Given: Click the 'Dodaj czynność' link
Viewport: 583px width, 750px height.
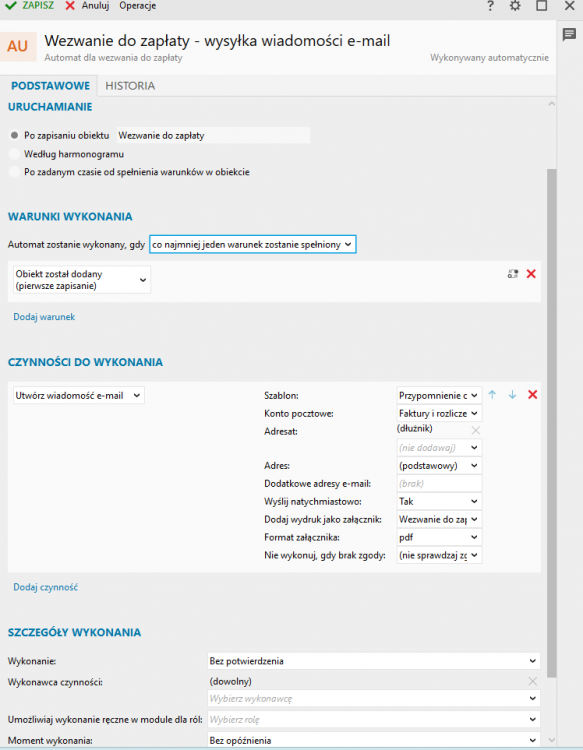Looking at the screenshot, I should tap(45, 587).
